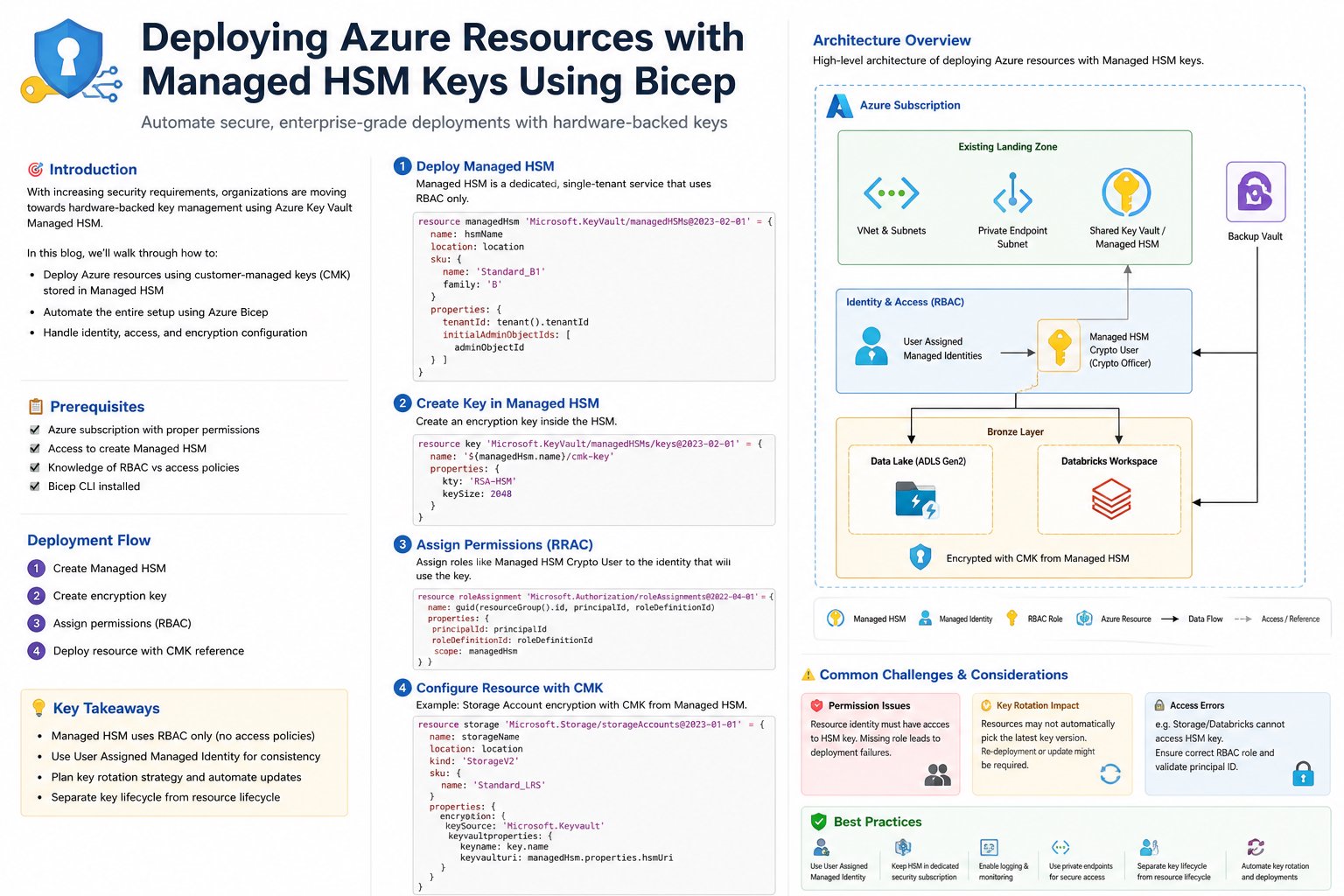Image resolution: width=1344 pixels, height=896 pixels.
Task: Click the RBAC Role legend key icon
Action: click(1011, 619)
